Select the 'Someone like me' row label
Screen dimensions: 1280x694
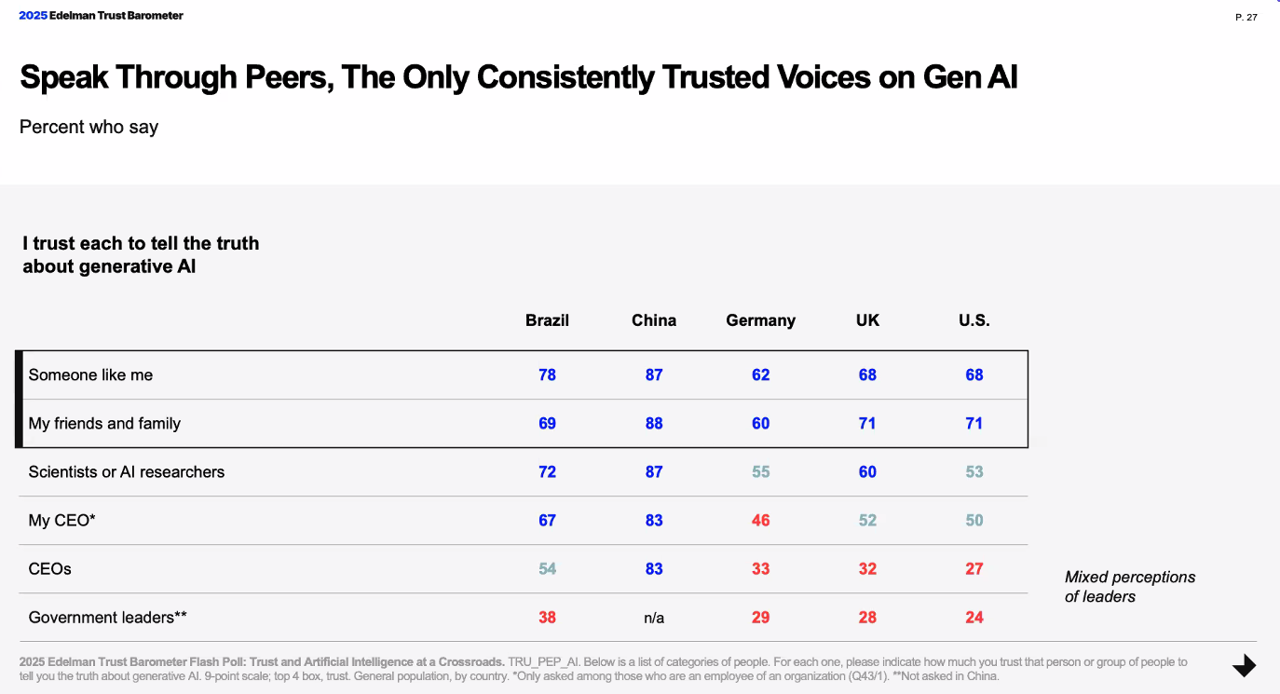coord(91,375)
